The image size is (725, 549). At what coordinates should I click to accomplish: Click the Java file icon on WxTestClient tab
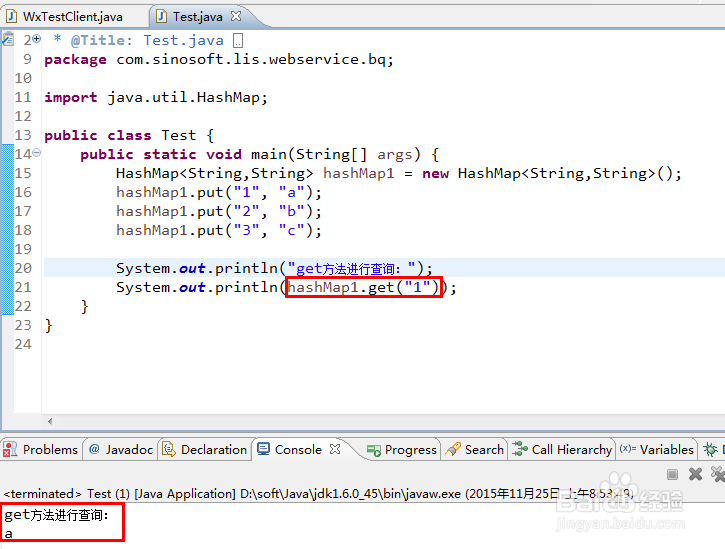[11, 17]
